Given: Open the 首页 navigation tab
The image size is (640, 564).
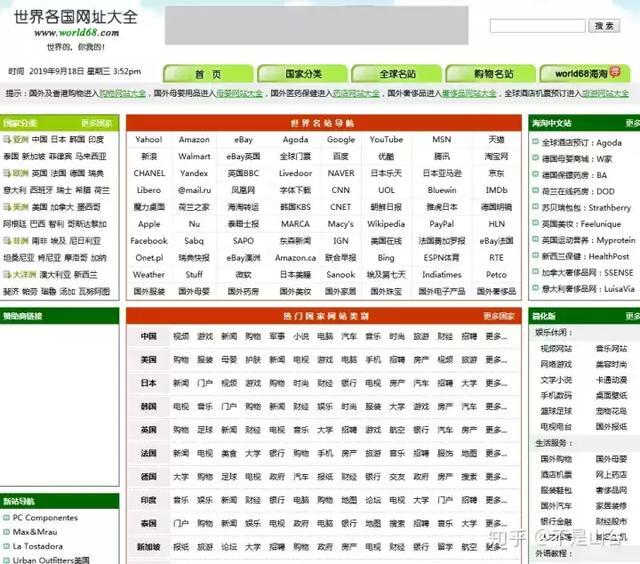Looking at the screenshot, I should [208, 74].
